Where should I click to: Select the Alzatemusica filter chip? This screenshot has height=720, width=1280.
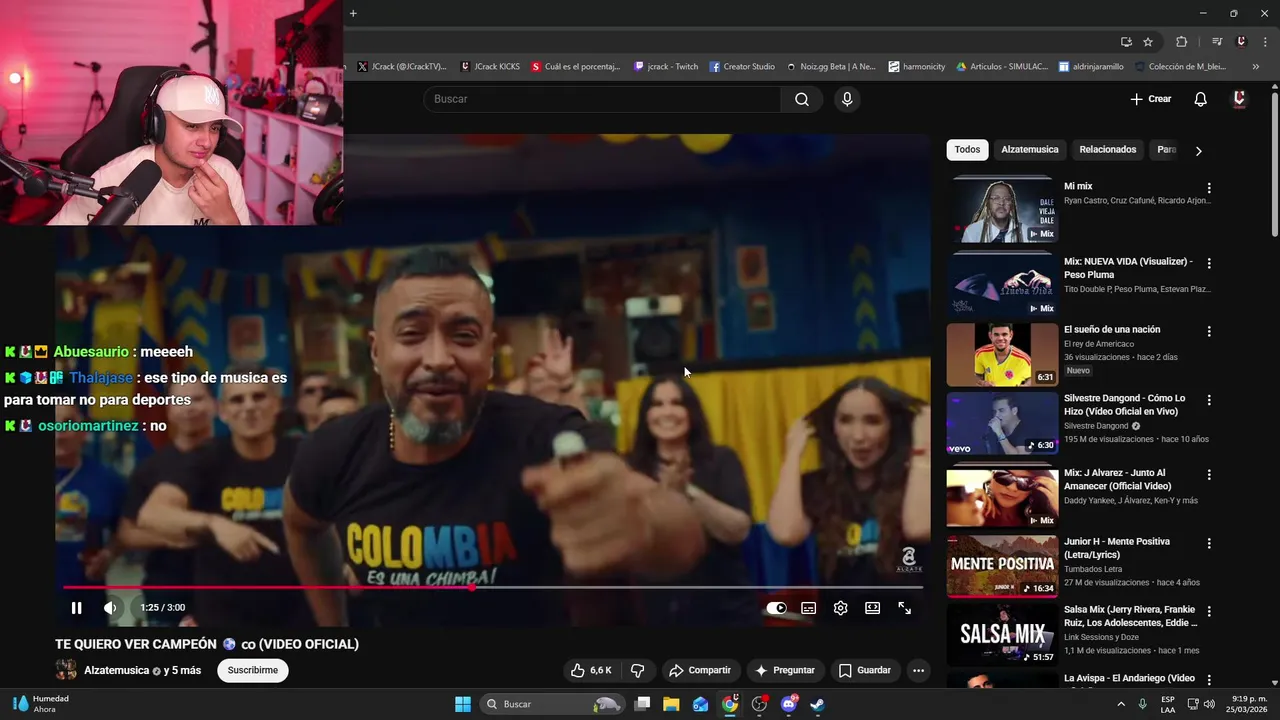pos(1030,150)
